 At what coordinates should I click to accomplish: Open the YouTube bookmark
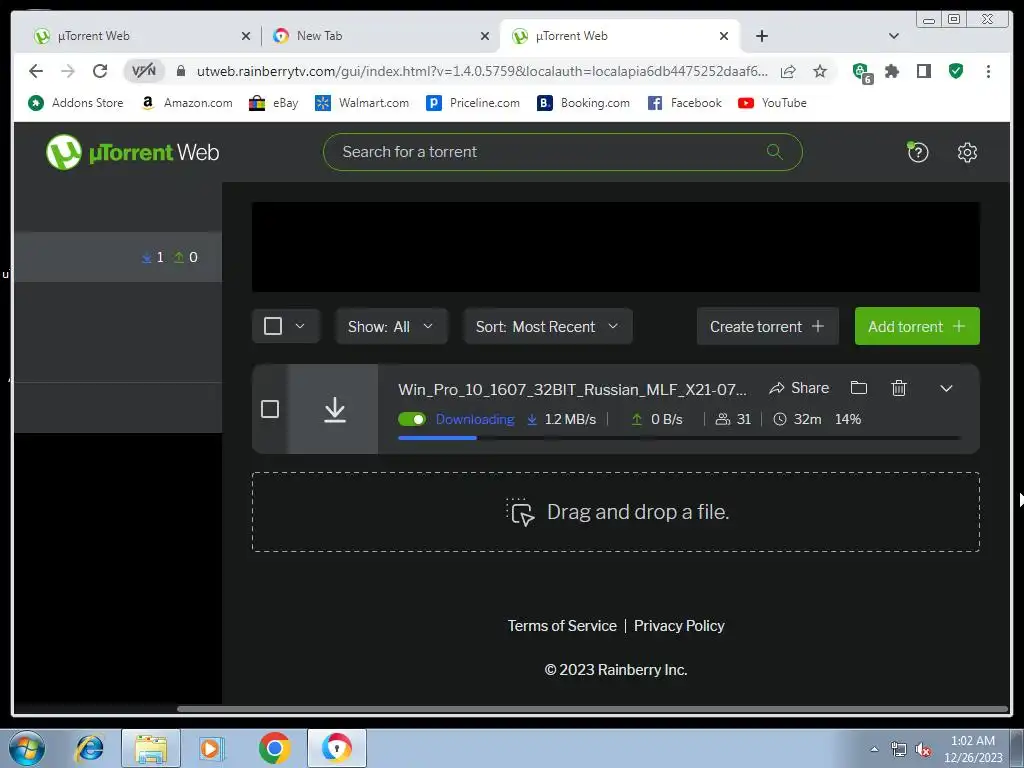[772, 103]
